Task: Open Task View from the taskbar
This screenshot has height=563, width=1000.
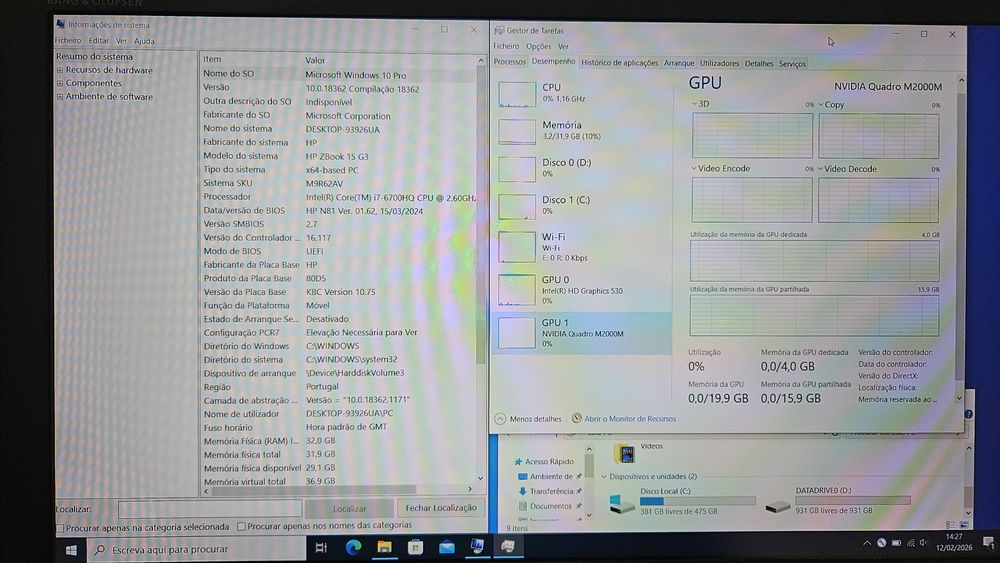Action: [321, 548]
